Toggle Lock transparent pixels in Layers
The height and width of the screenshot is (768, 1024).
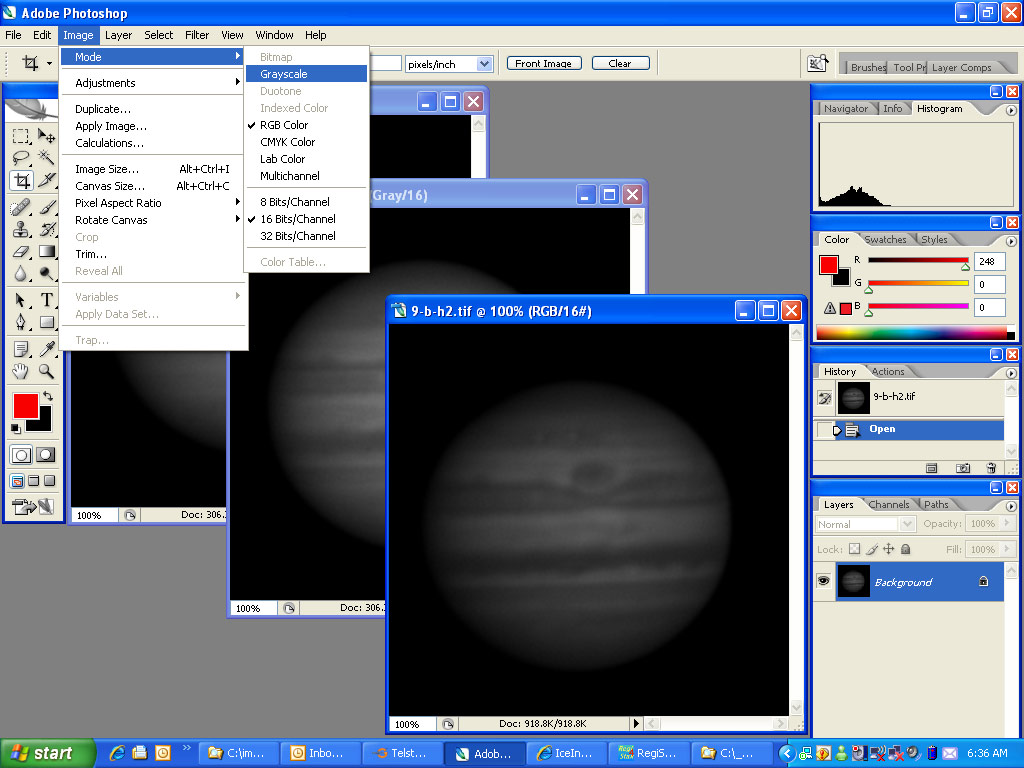click(854, 549)
